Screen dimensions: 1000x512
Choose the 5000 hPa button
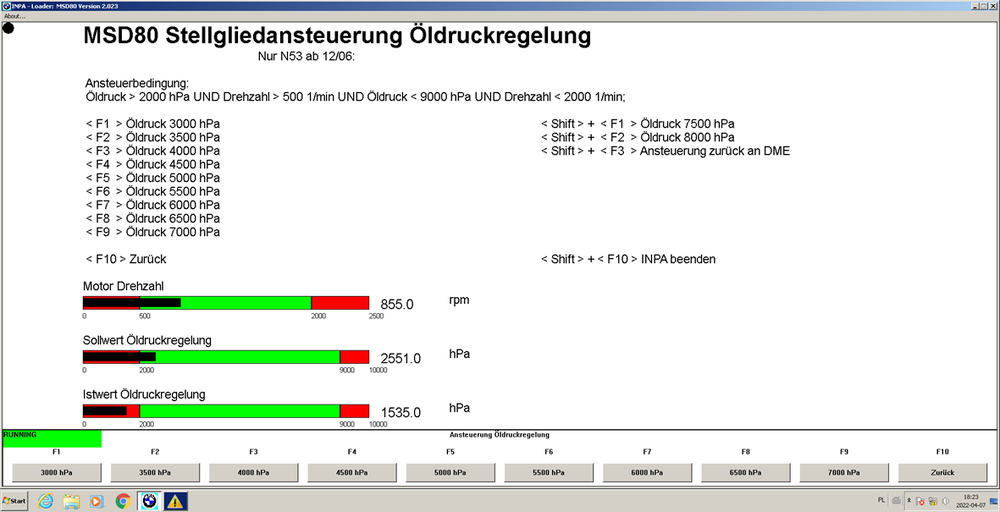[x=450, y=472]
